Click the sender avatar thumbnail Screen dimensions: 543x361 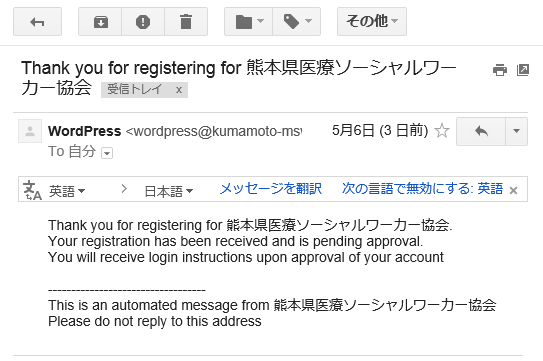click(x=30, y=131)
